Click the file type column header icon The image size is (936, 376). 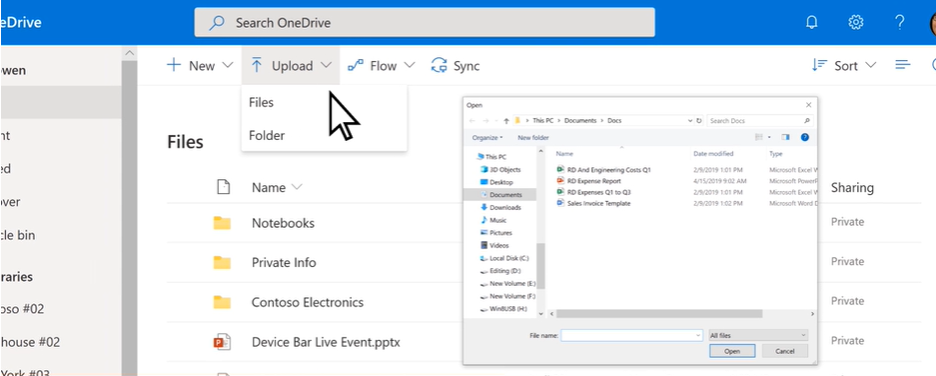223,187
